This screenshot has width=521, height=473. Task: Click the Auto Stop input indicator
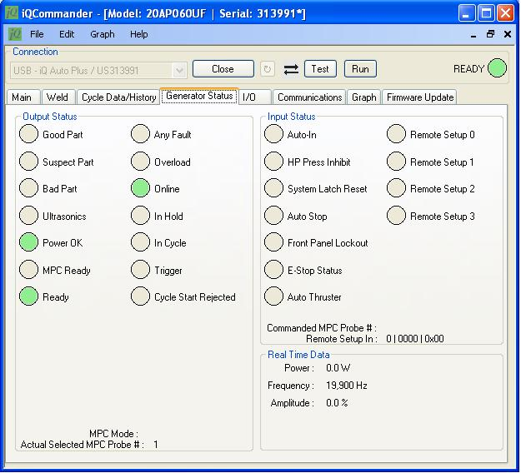[x=274, y=215]
